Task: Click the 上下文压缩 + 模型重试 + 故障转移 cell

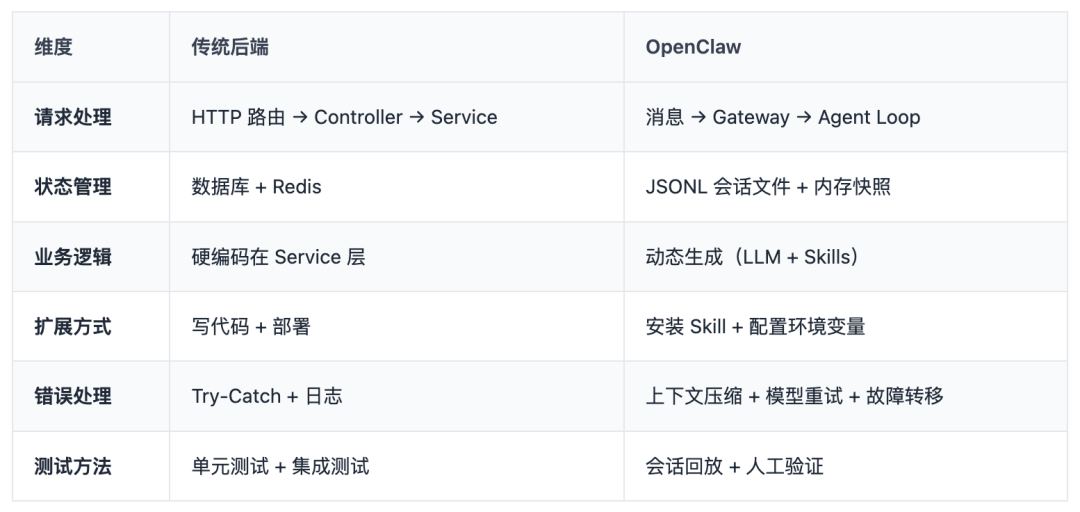Action: click(794, 396)
